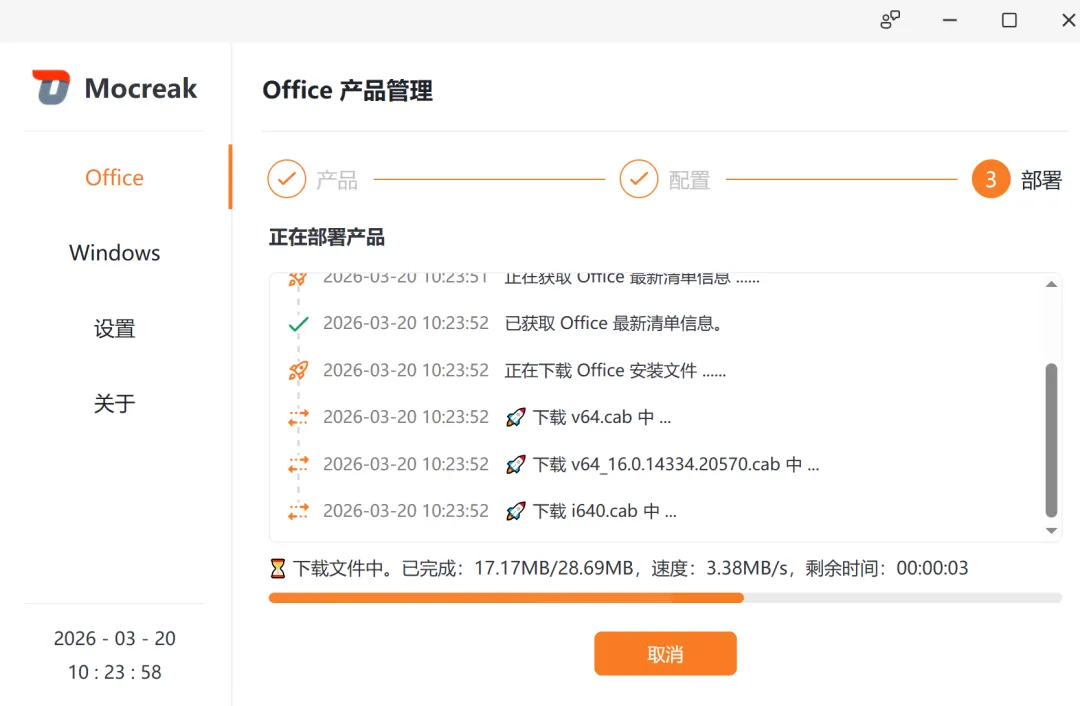1080x706 pixels.
Task: Click the rocket icon beside 正在下载 Office 安装文件
Action: (298, 371)
